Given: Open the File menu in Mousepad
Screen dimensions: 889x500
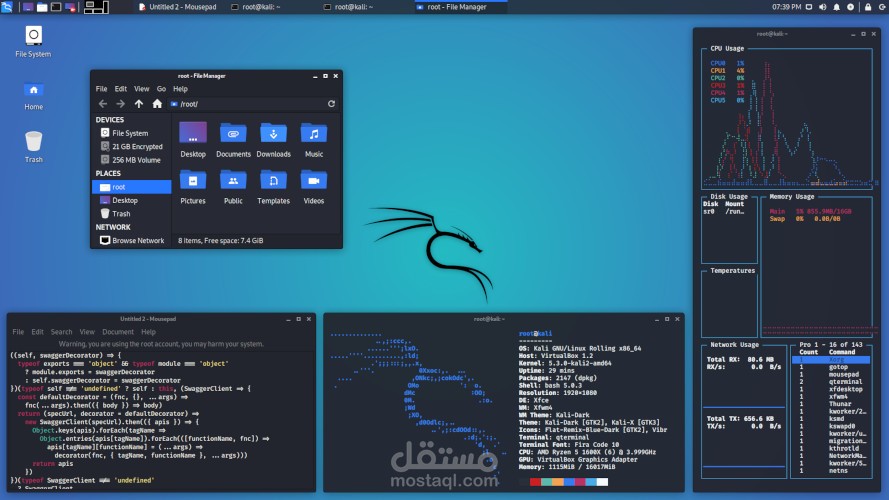Looking at the screenshot, I should click(18, 332).
